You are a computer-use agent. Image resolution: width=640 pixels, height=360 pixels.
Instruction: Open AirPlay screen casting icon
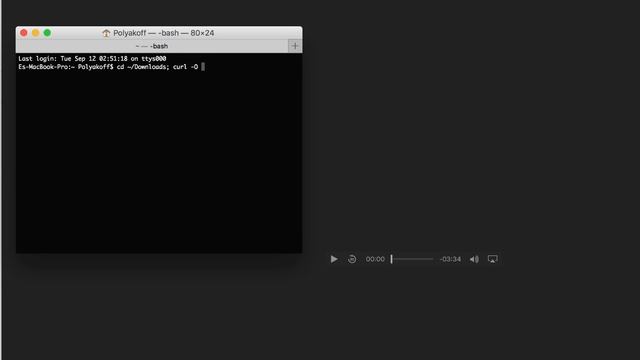pyautogui.click(x=493, y=259)
